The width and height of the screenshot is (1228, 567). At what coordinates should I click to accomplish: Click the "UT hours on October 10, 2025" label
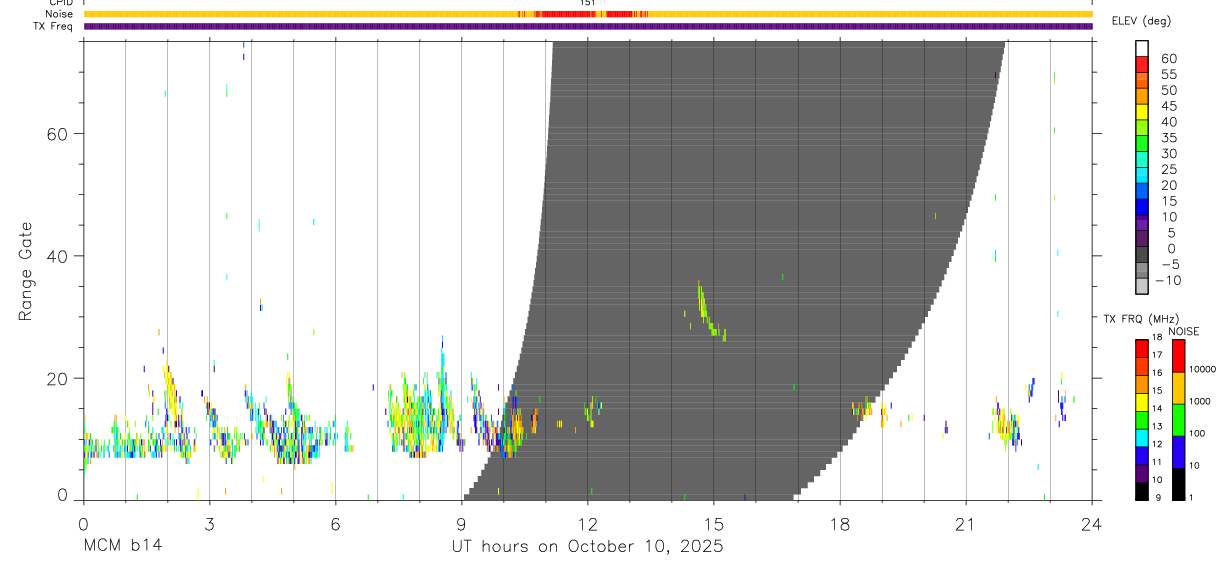point(588,547)
